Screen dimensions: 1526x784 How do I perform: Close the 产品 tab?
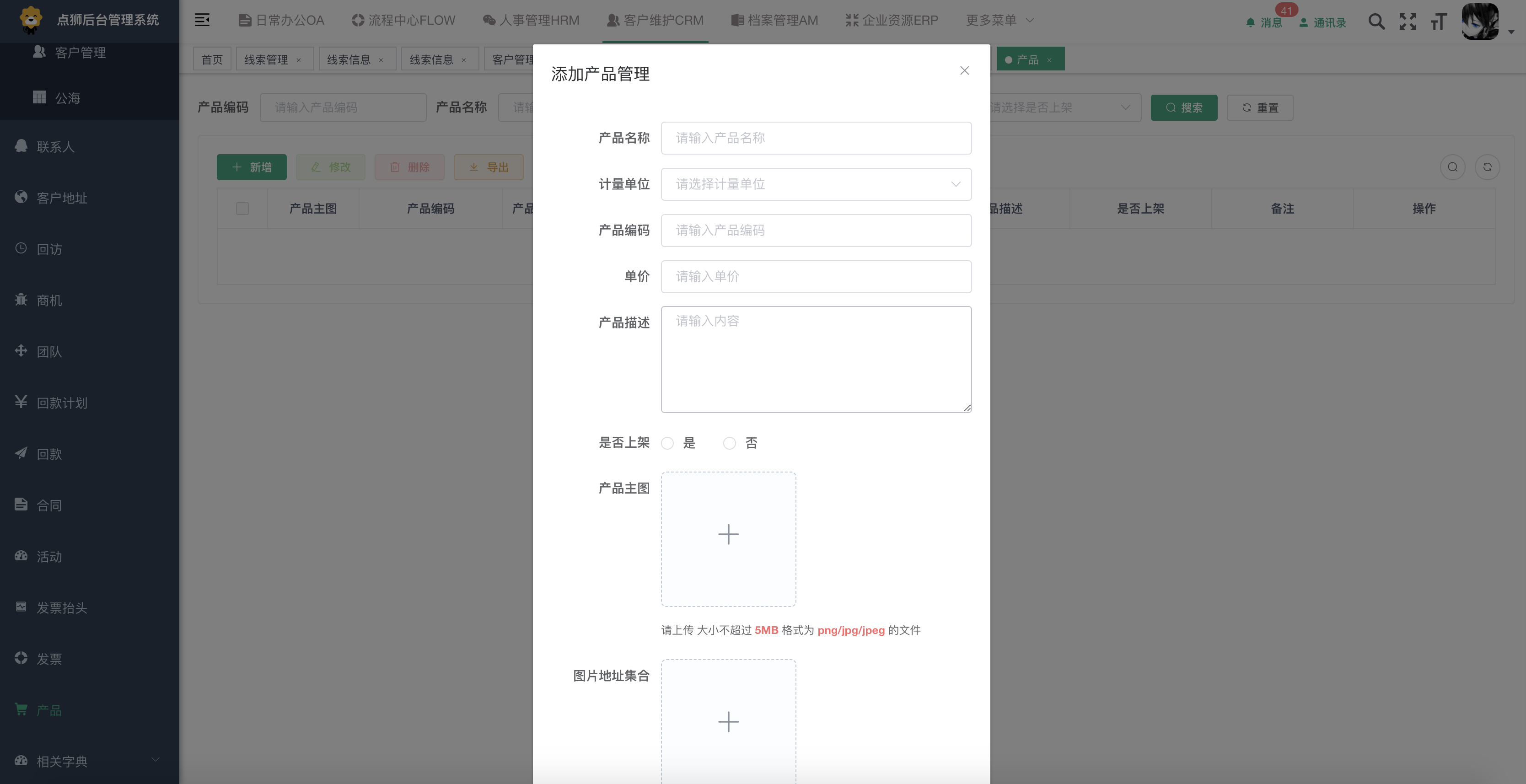(1049, 60)
